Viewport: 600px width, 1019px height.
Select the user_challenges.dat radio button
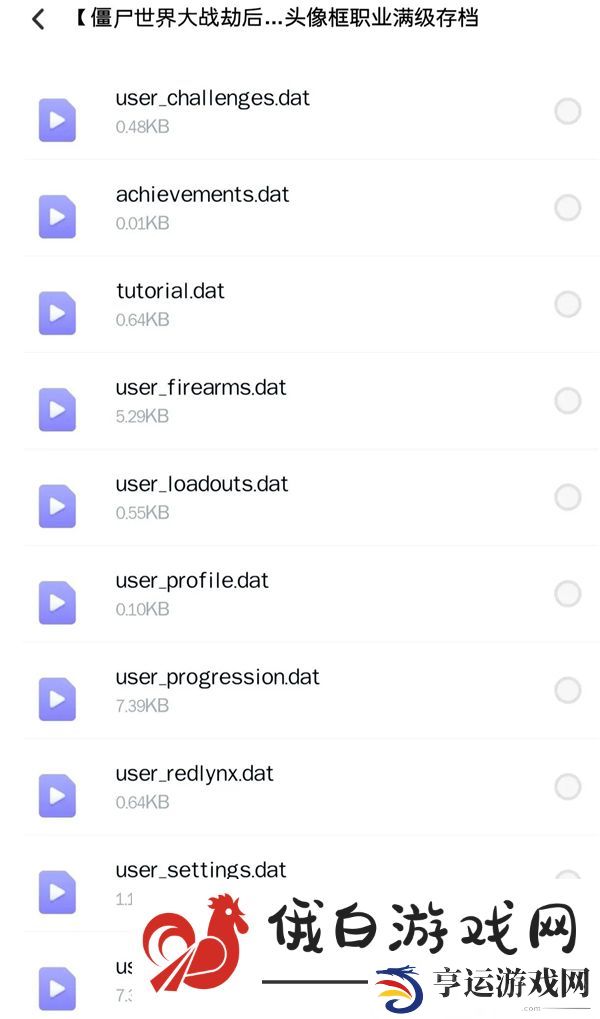tap(567, 111)
